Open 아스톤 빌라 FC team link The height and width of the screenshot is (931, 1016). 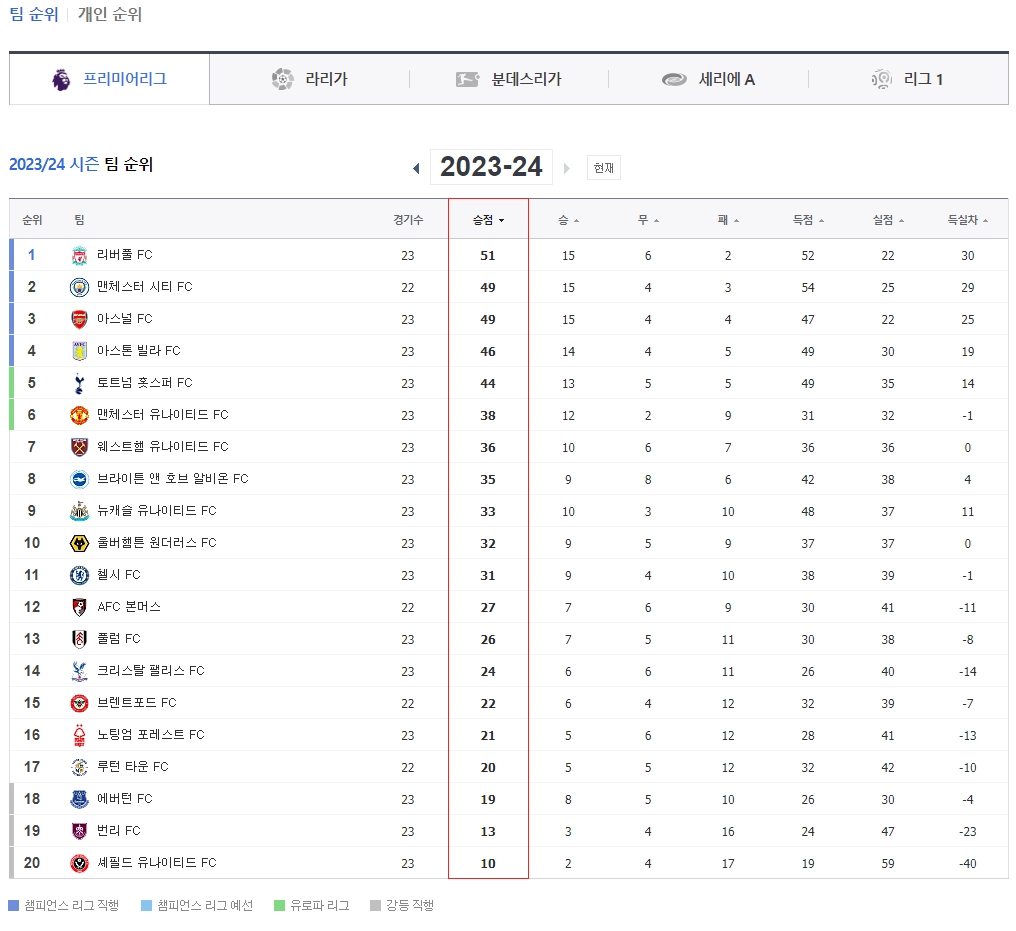(x=139, y=351)
